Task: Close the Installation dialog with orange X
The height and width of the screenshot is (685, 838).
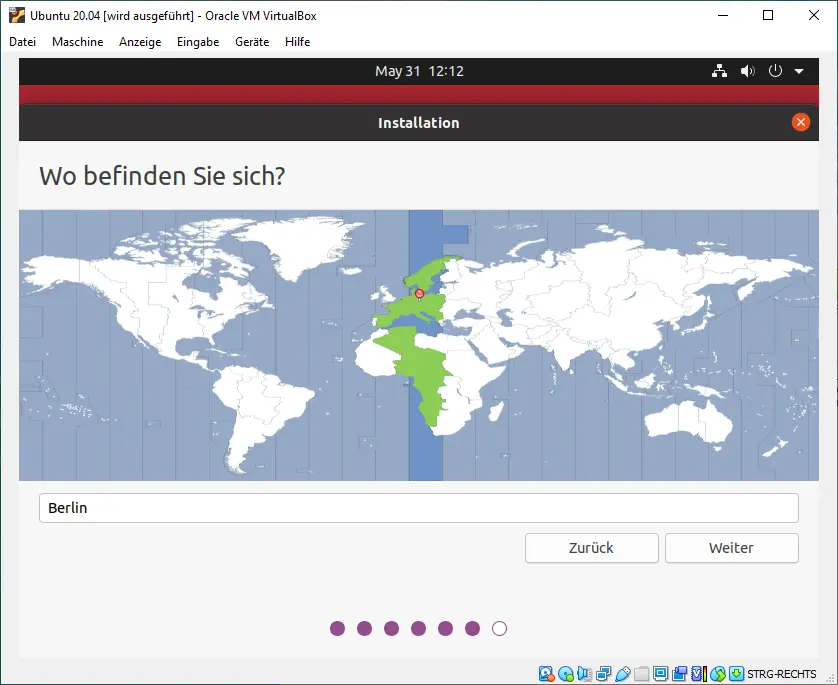Action: [800, 122]
